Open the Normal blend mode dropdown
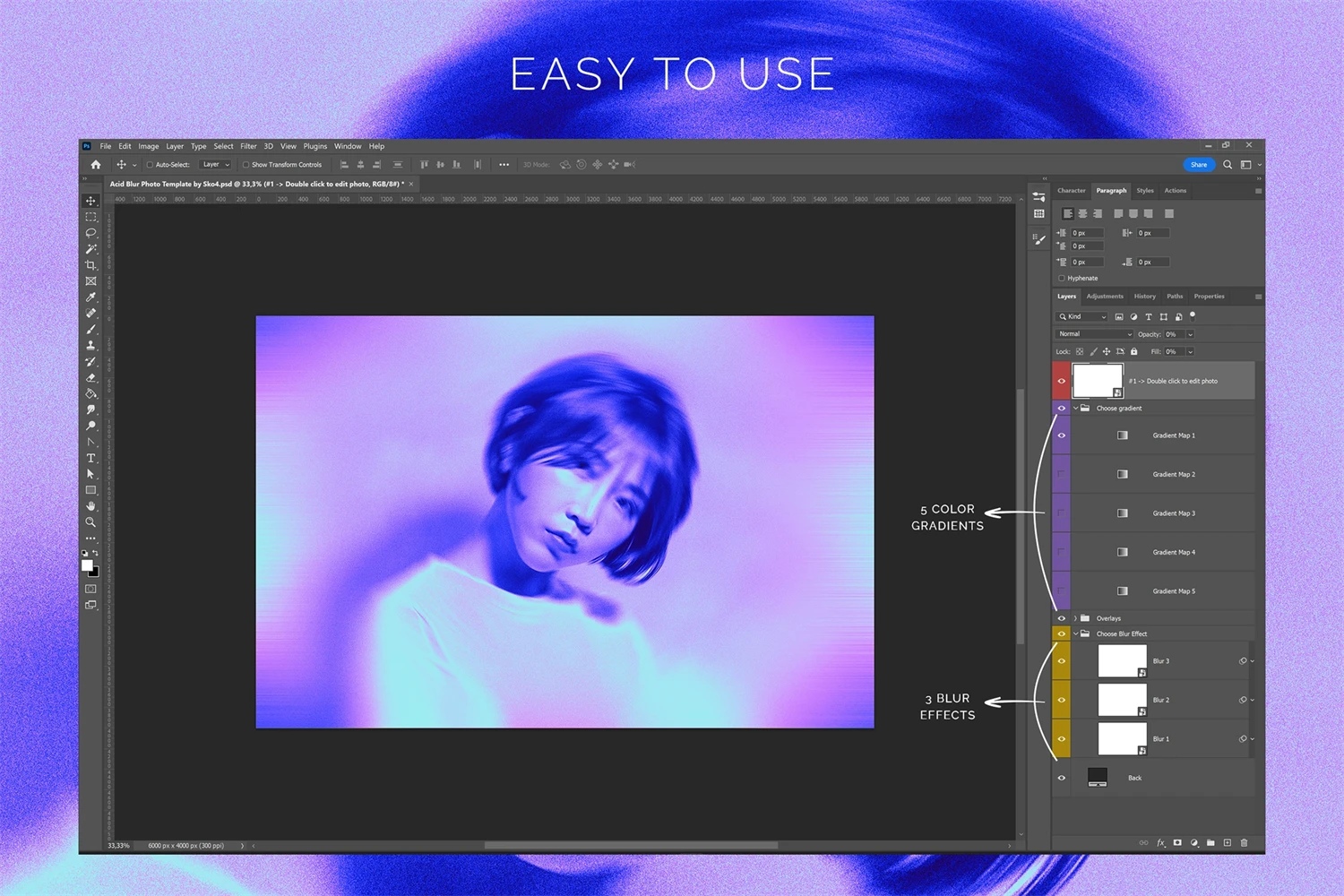 (1094, 334)
